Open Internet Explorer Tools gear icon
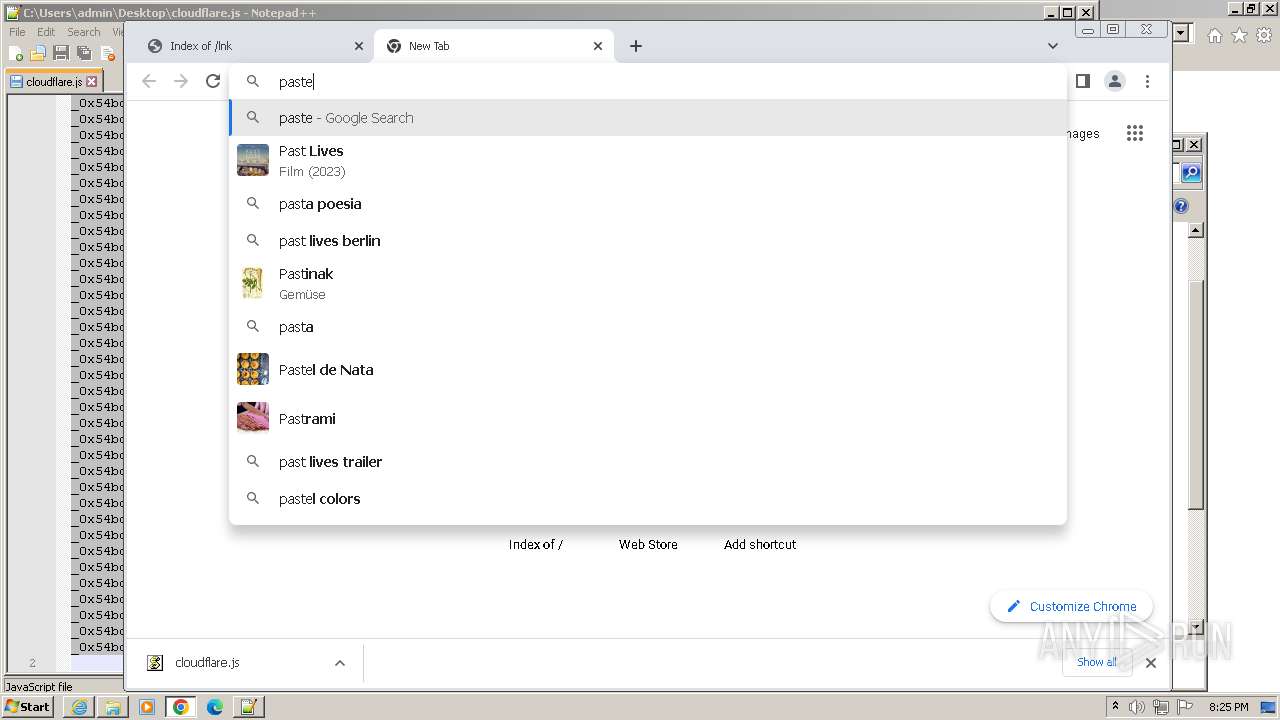 coord(1263,35)
